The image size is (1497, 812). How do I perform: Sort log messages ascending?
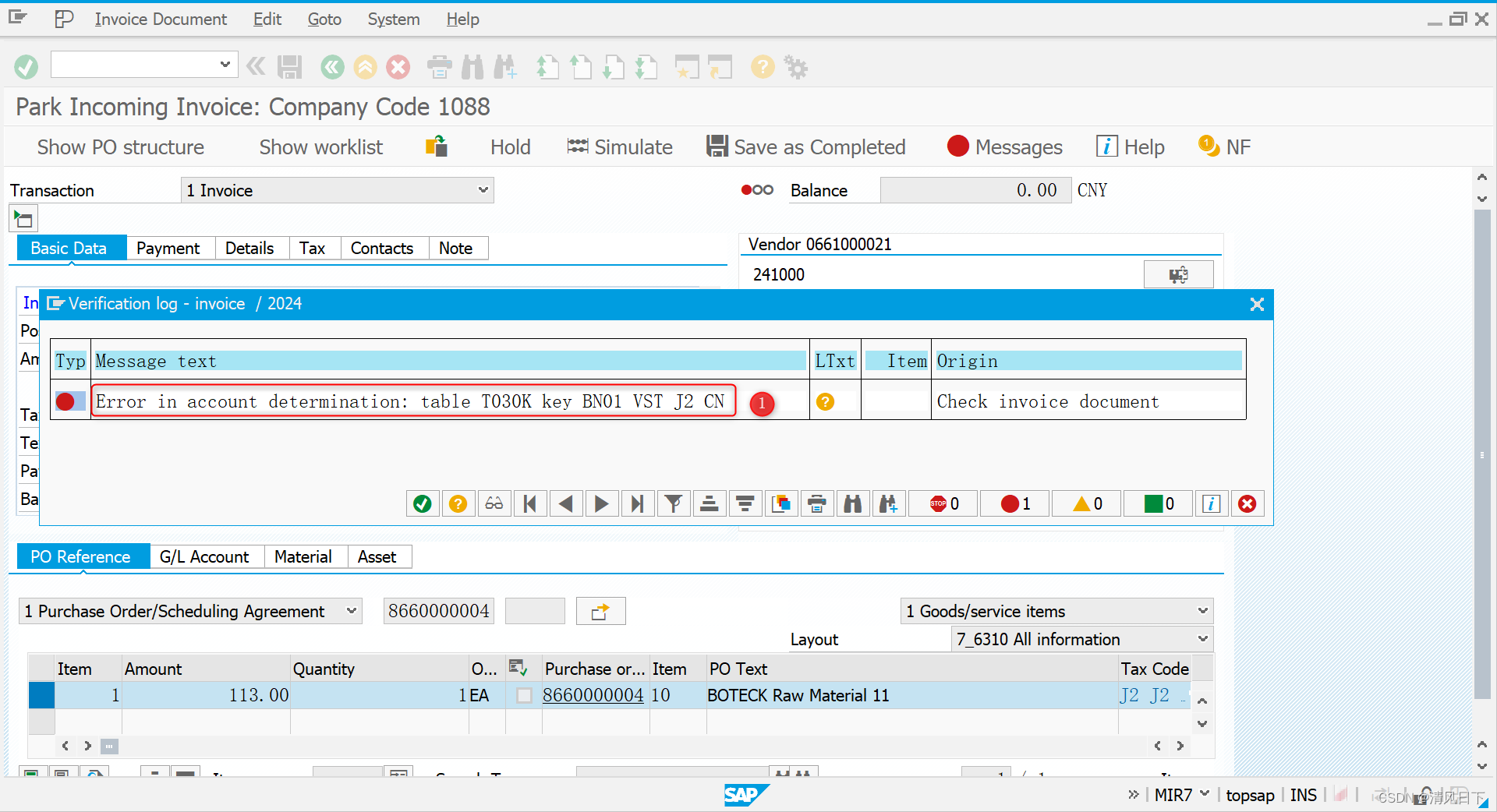click(x=710, y=503)
